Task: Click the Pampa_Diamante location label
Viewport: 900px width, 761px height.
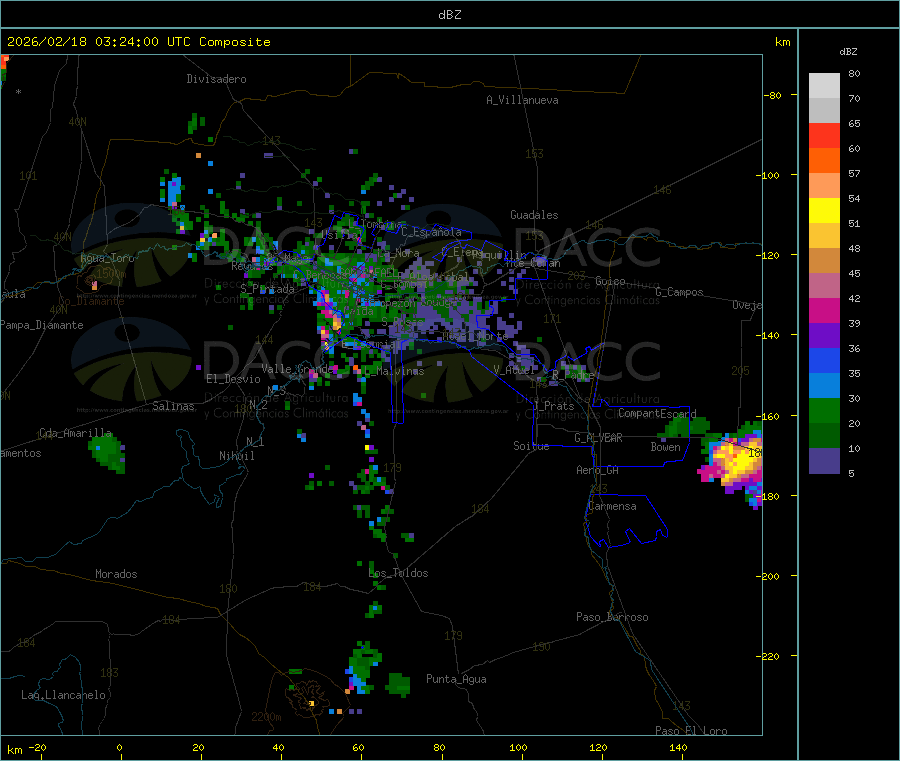Action: tap(42, 325)
